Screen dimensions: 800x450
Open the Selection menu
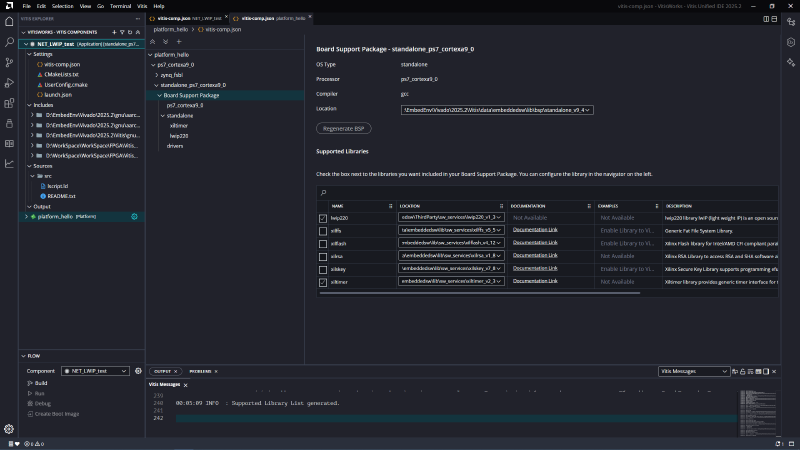(x=62, y=6)
